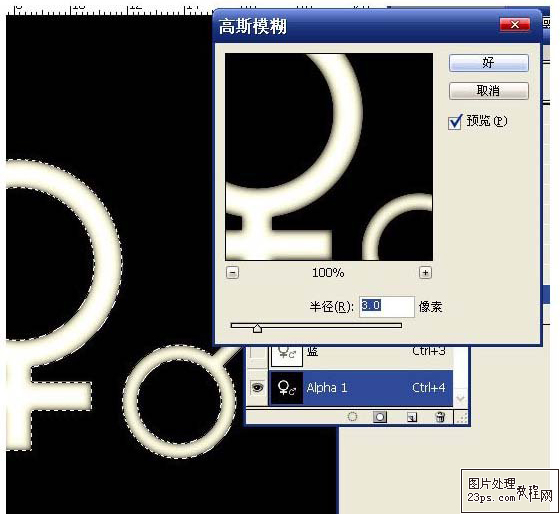This screenshot has width=560, height=514.
Task: Click the 蓝 channel thumbnail
Action: point(287,356)
